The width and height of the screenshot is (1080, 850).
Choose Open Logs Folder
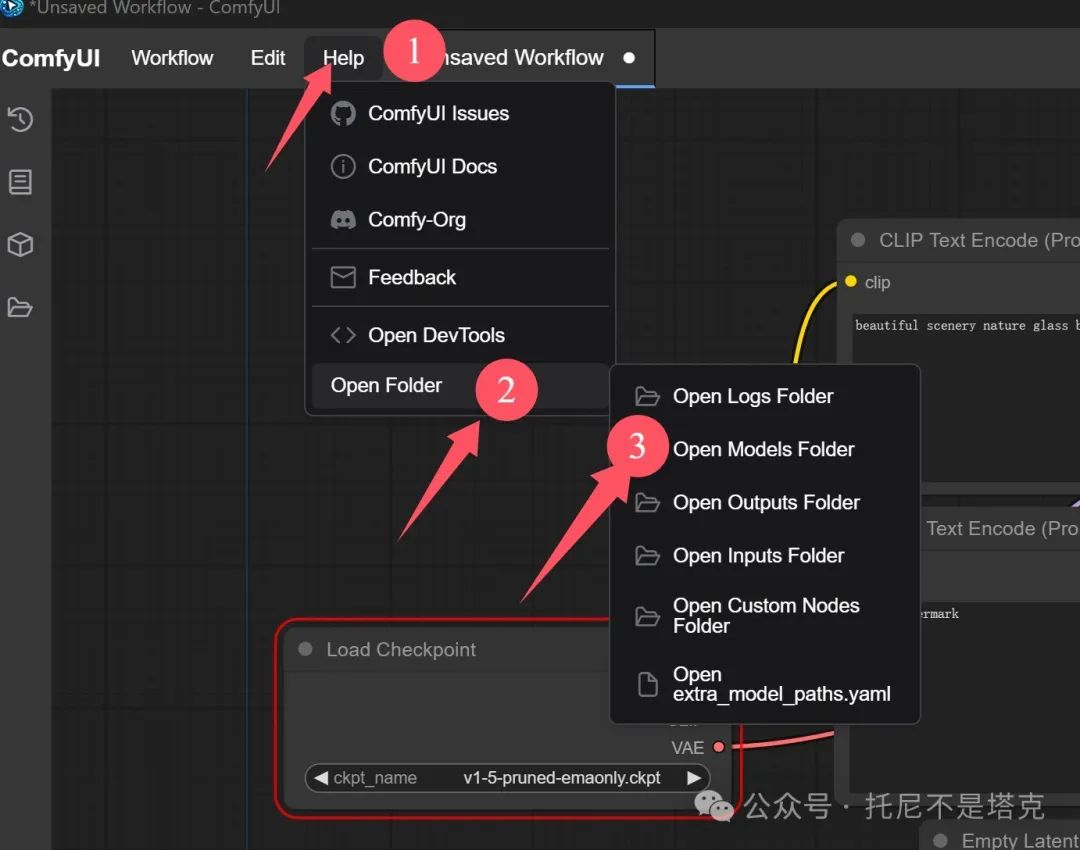coord(765,396)
